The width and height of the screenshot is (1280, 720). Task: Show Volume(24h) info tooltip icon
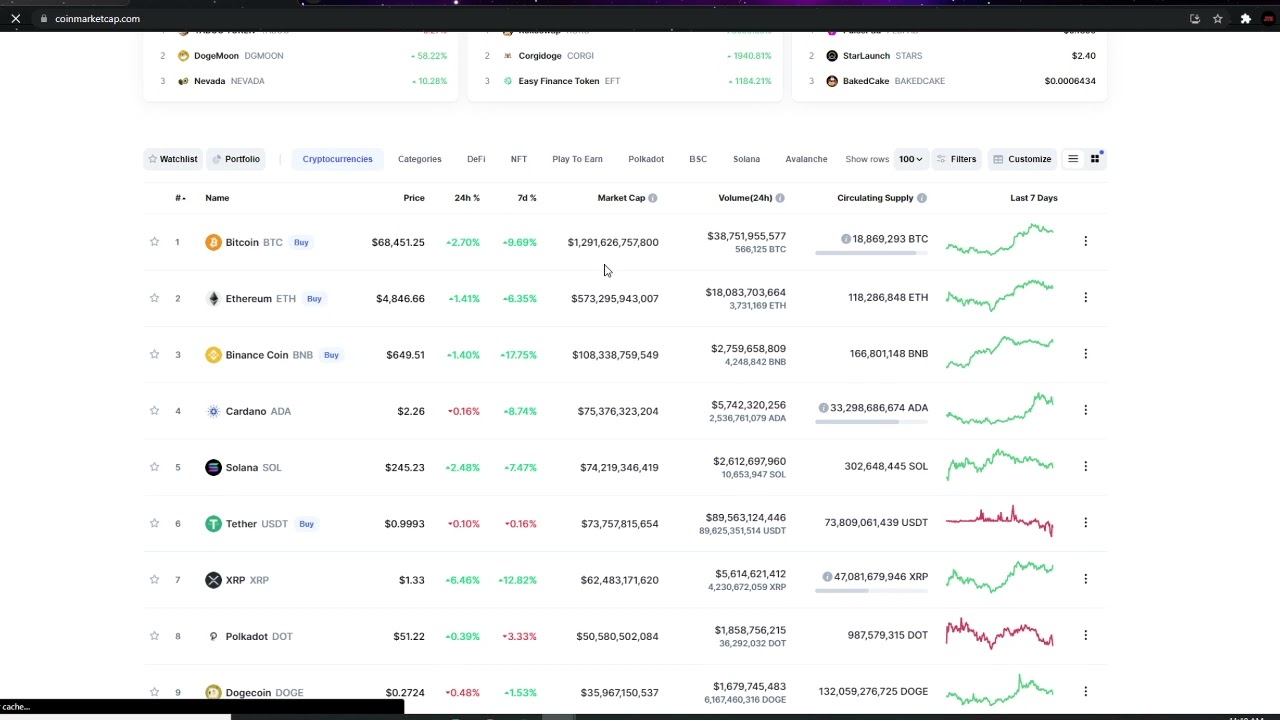(x=780, y=198)
